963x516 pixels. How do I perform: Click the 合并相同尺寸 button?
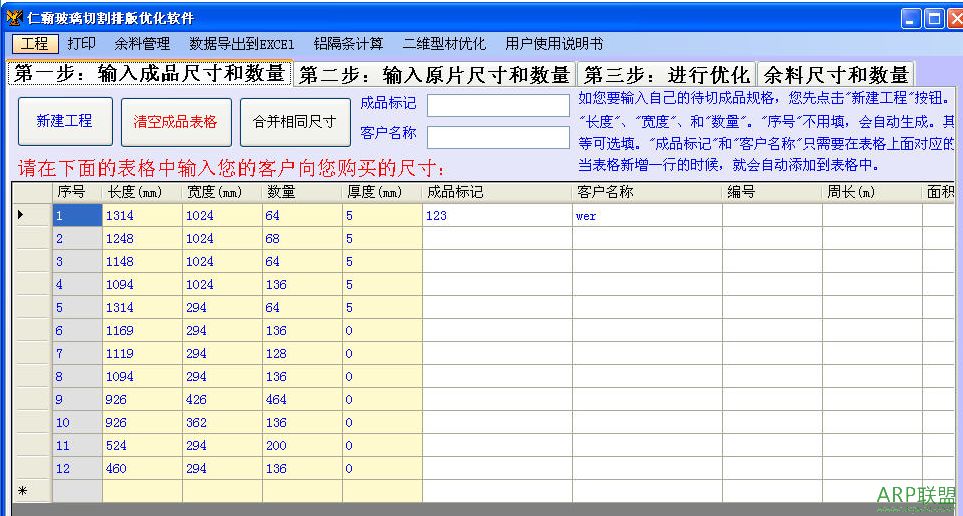(x=294, y=122)
